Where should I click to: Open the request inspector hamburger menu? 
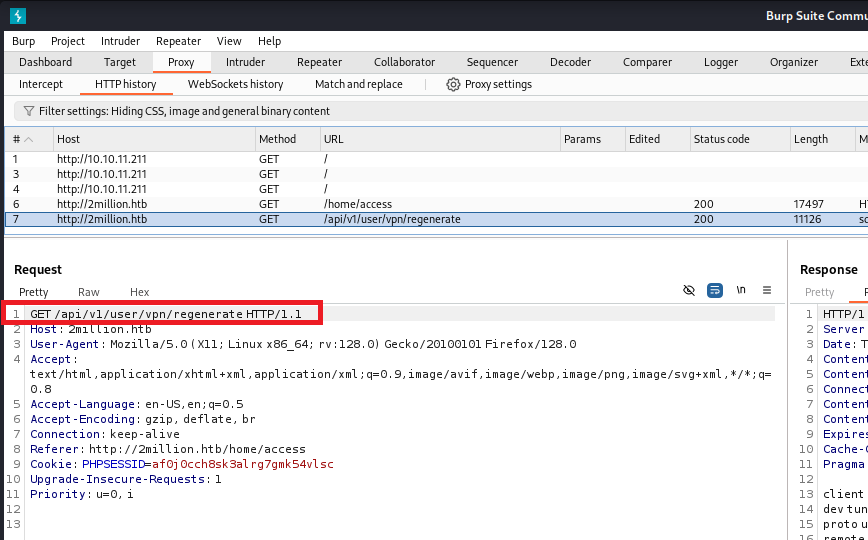point(767,290)
